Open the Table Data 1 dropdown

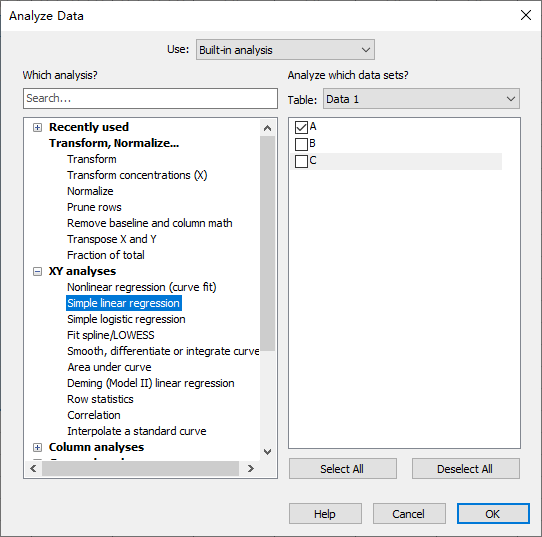[421, 99]
